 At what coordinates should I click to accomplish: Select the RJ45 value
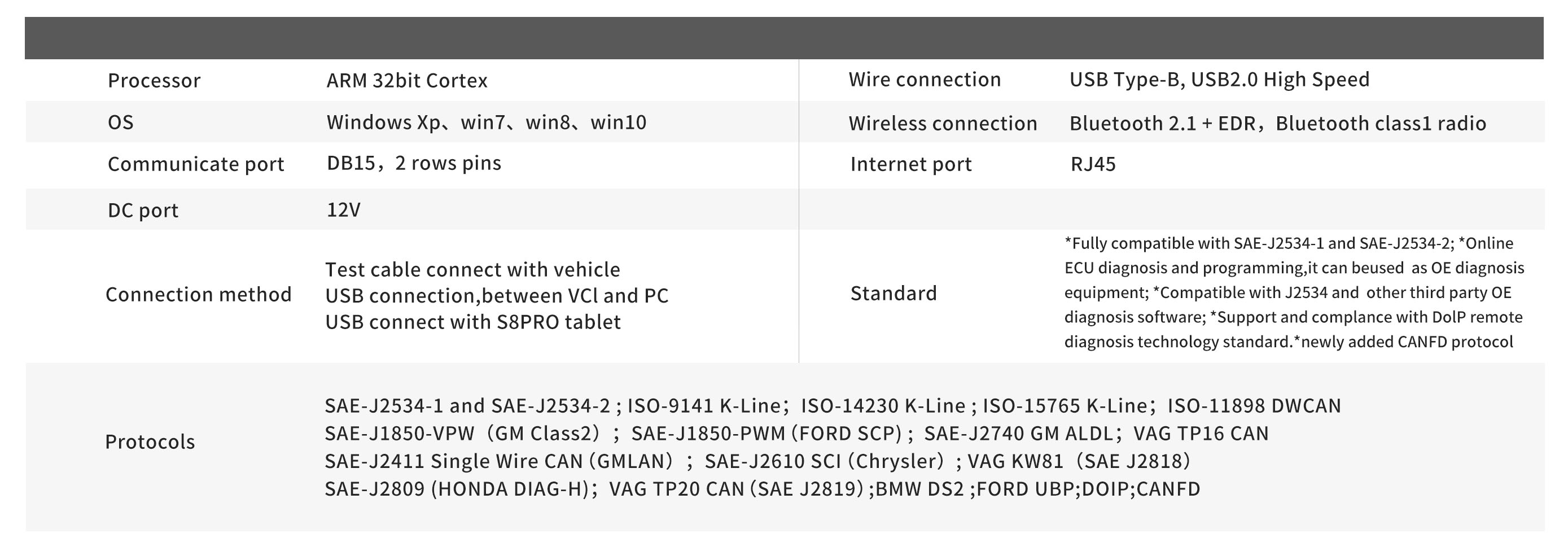tap(1093, 164)
